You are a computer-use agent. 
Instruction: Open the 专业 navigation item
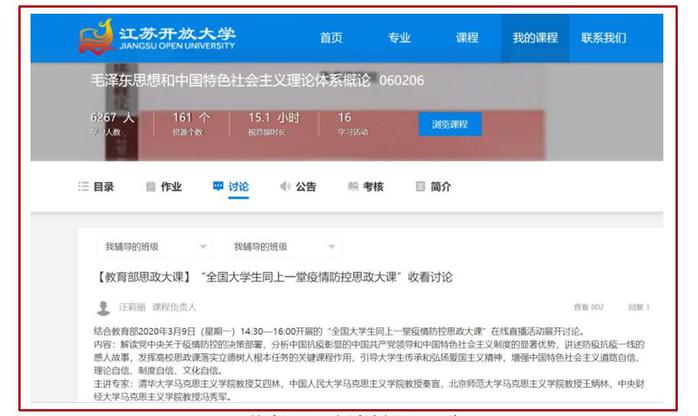[399, 38]
